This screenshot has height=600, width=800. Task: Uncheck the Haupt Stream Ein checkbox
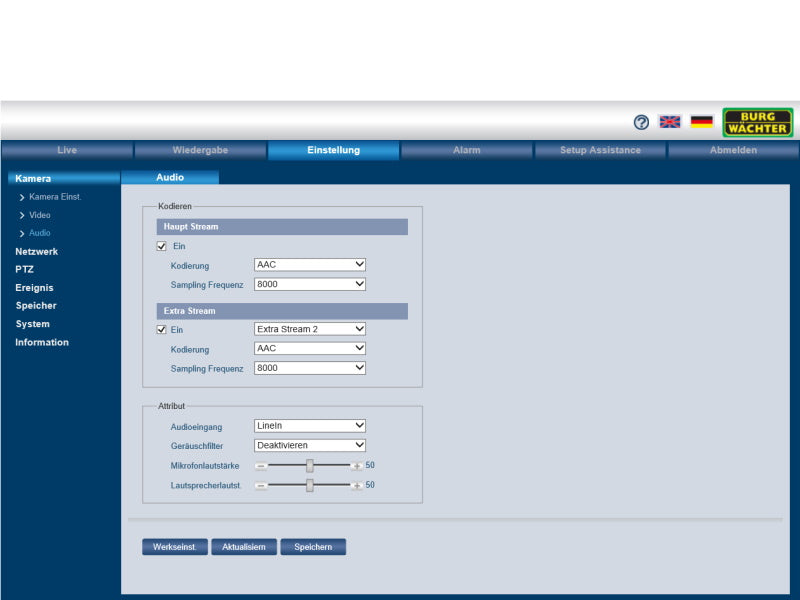tap(161, 246)
